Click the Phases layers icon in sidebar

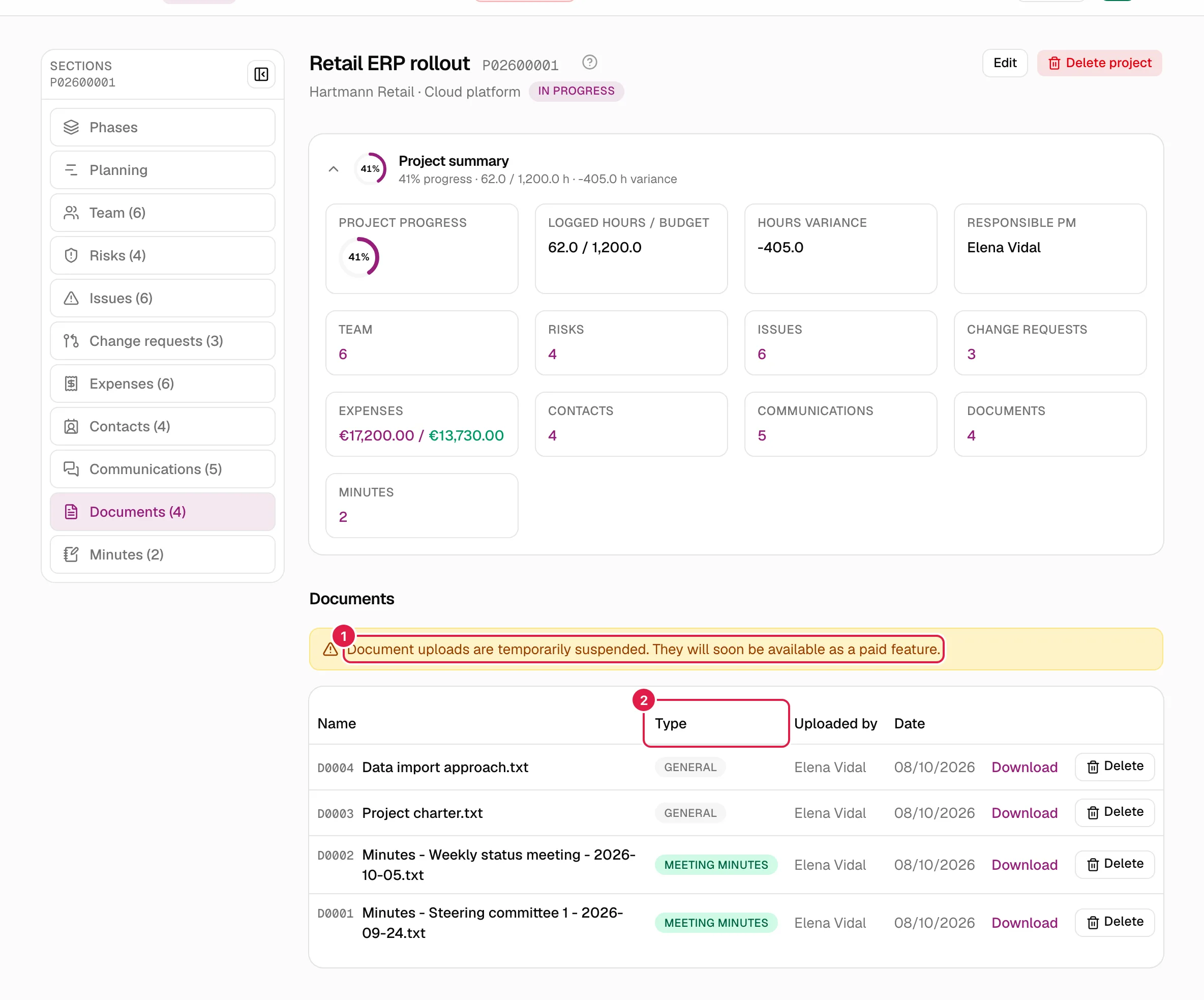(x=71, y=127)
